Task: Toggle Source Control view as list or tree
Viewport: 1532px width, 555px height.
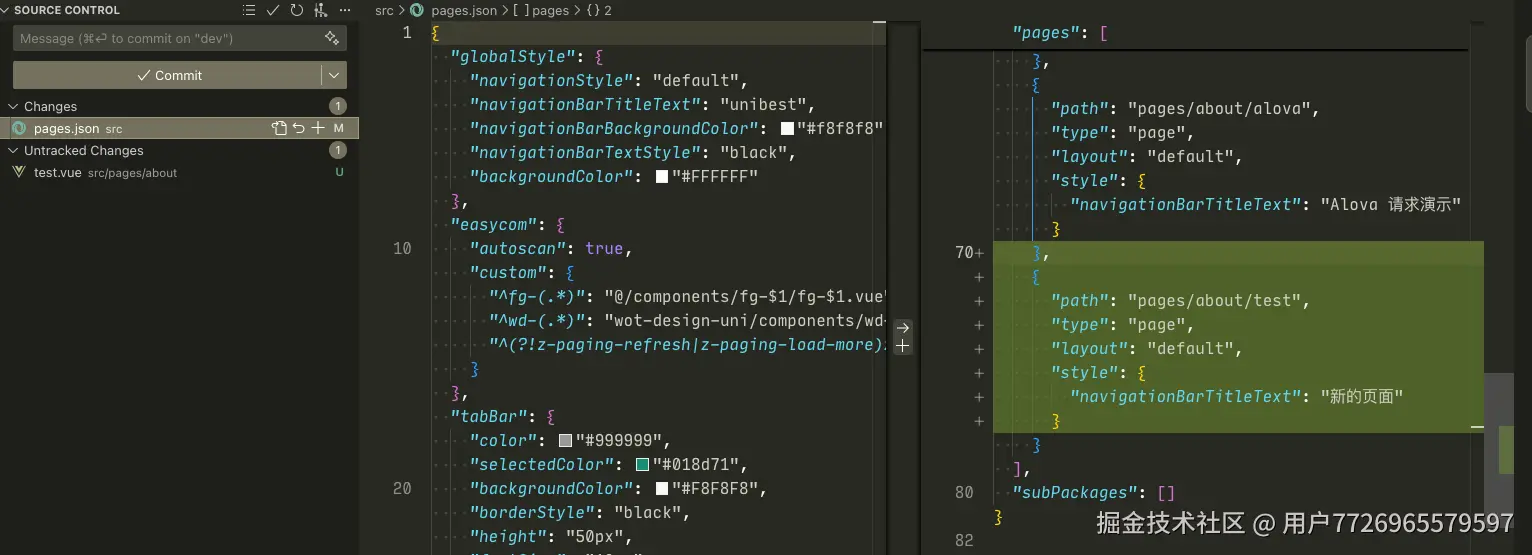Action: click(249, 10)
